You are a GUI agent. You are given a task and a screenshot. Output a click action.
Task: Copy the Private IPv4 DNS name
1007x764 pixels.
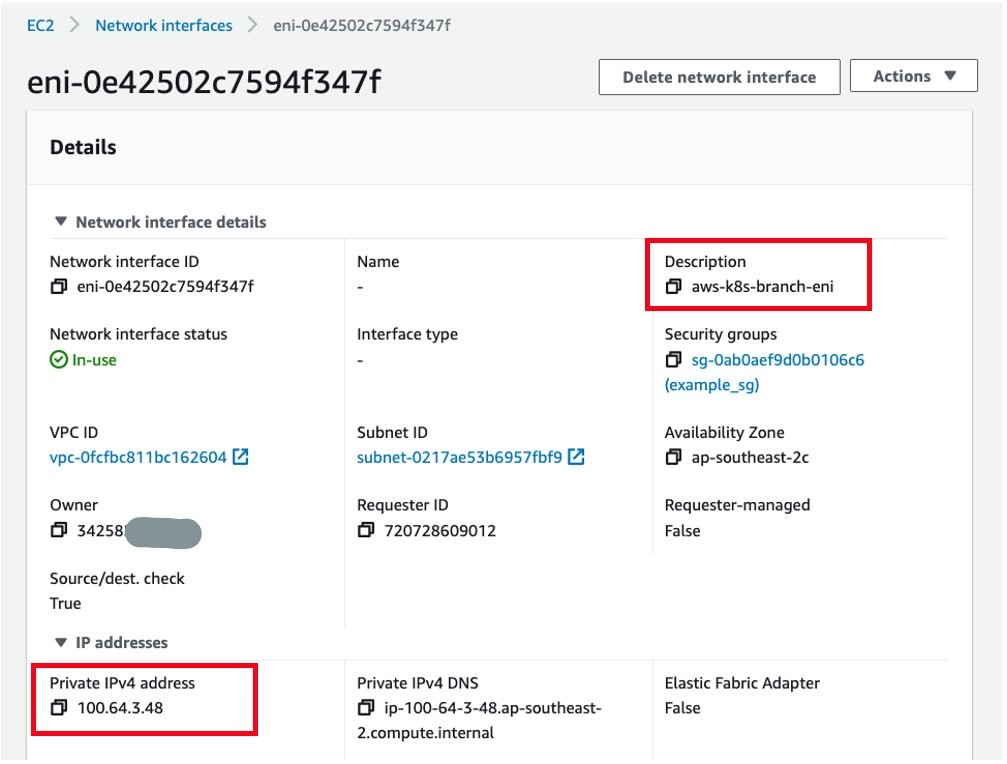(365, 708)
